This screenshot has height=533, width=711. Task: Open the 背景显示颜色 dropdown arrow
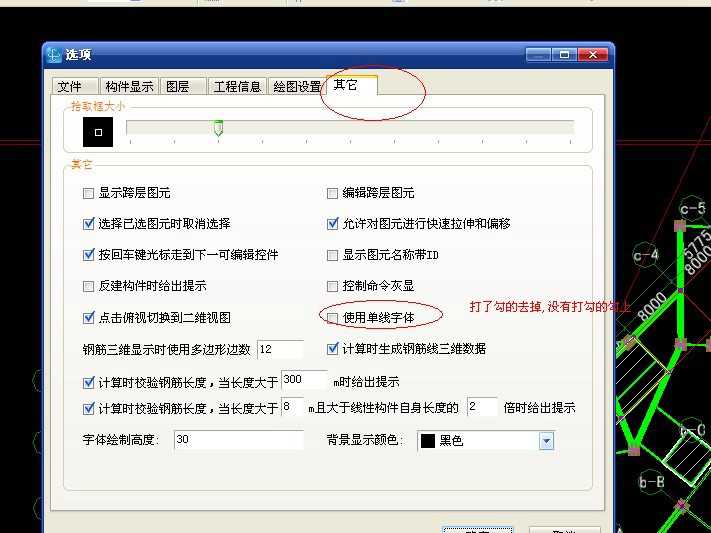546,441
